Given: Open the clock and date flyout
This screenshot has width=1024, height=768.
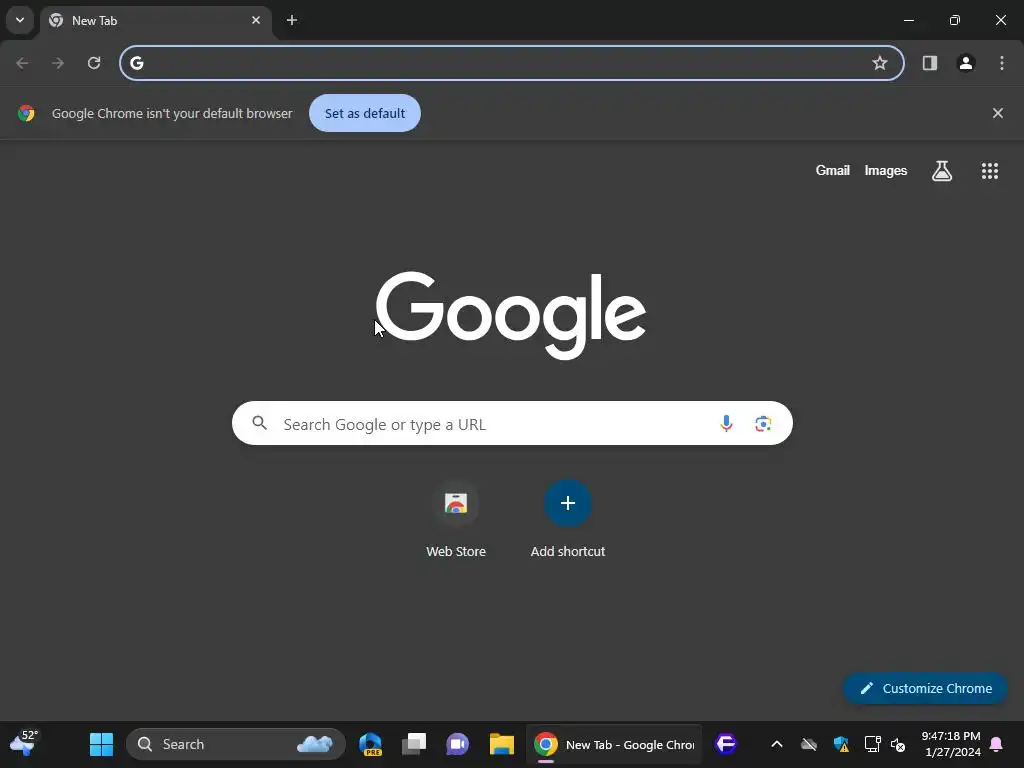Looking at the screenshot, I should pos(952,744).
